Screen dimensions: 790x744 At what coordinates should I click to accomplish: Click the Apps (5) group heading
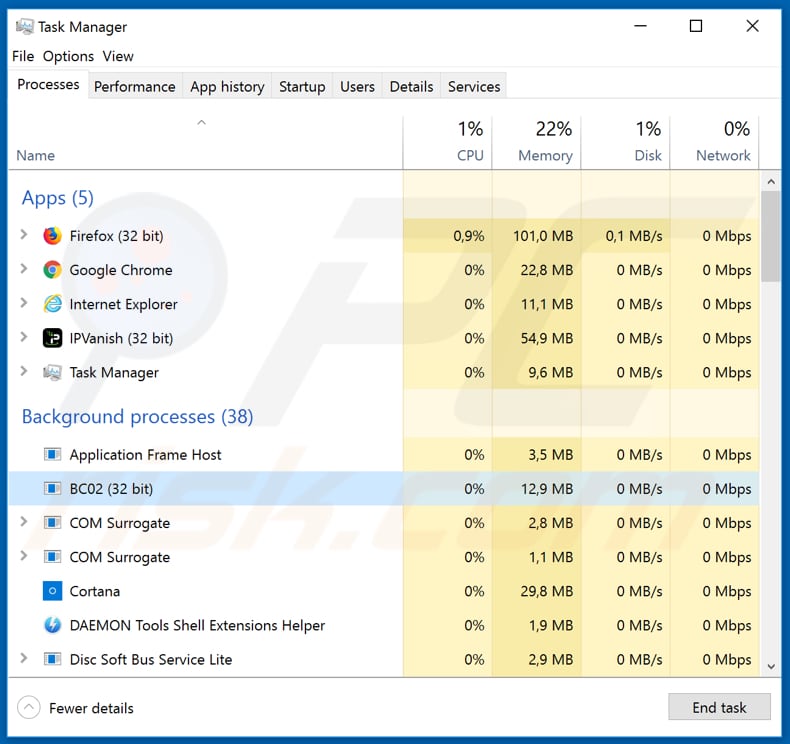click(57, 198)
